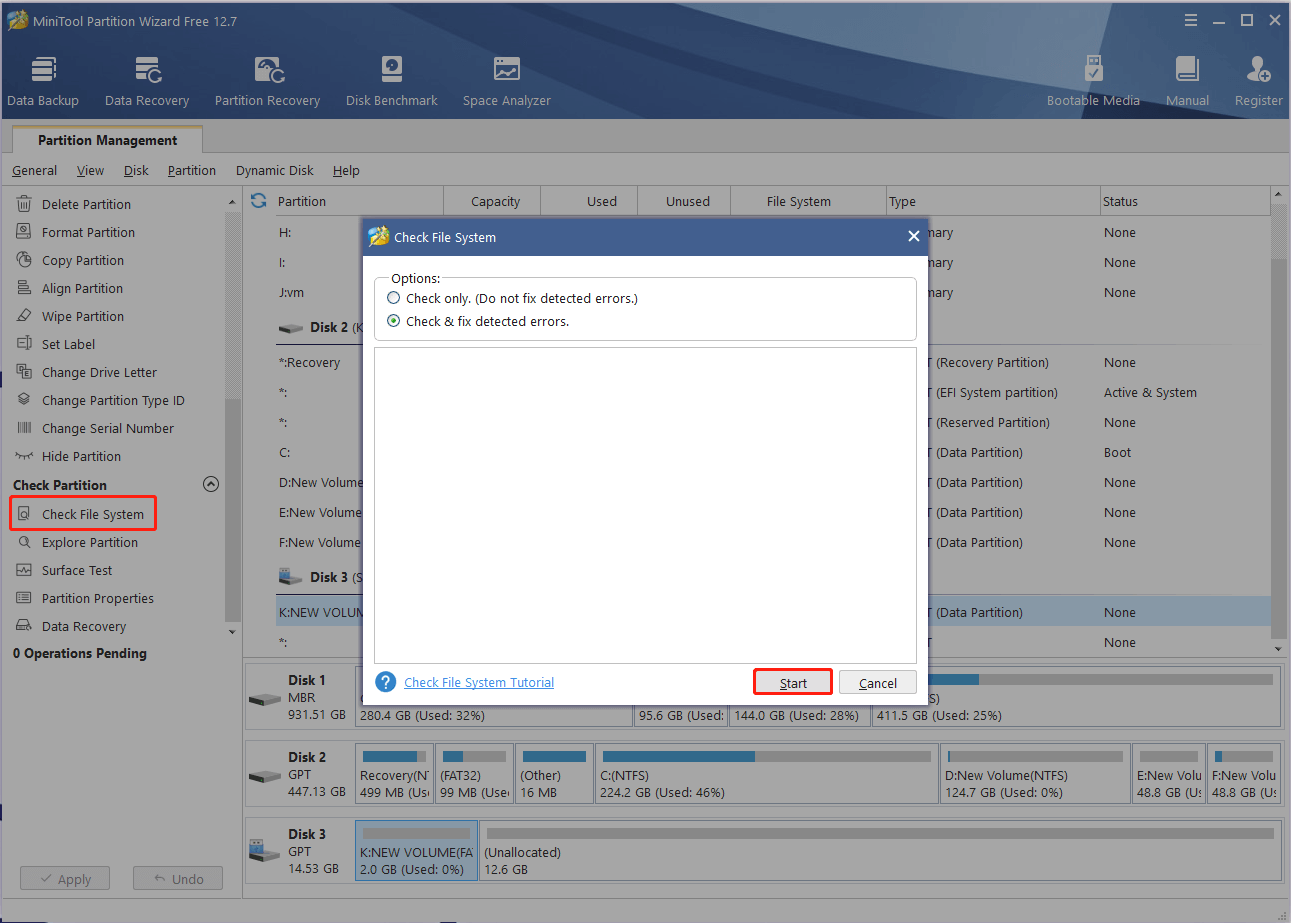
Task: Select Recovery 499 MB block
Action: tap(395, 773)
